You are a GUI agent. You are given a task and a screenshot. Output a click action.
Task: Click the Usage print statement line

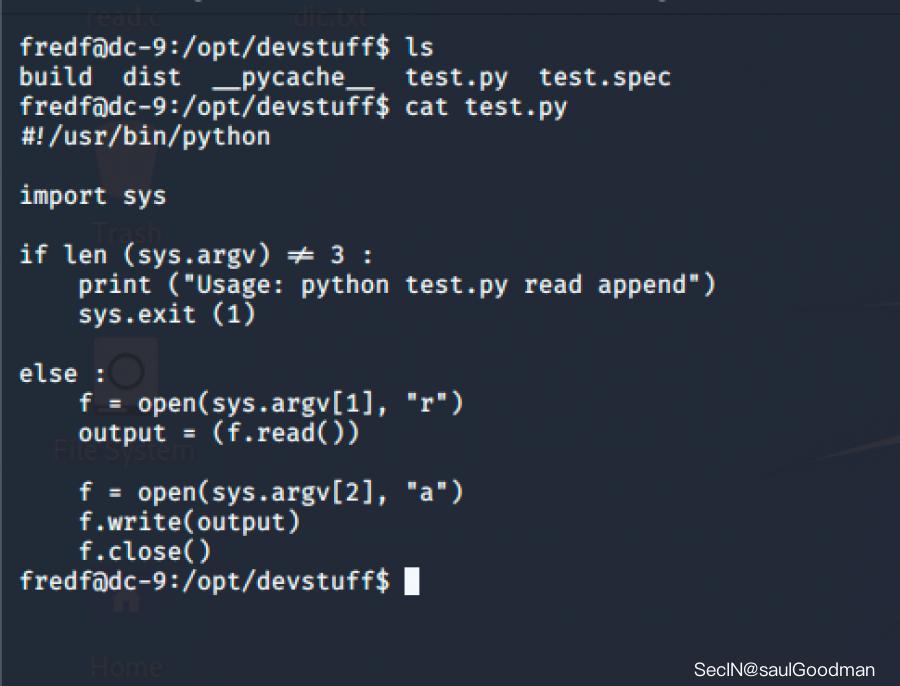(x=397, y=285)
